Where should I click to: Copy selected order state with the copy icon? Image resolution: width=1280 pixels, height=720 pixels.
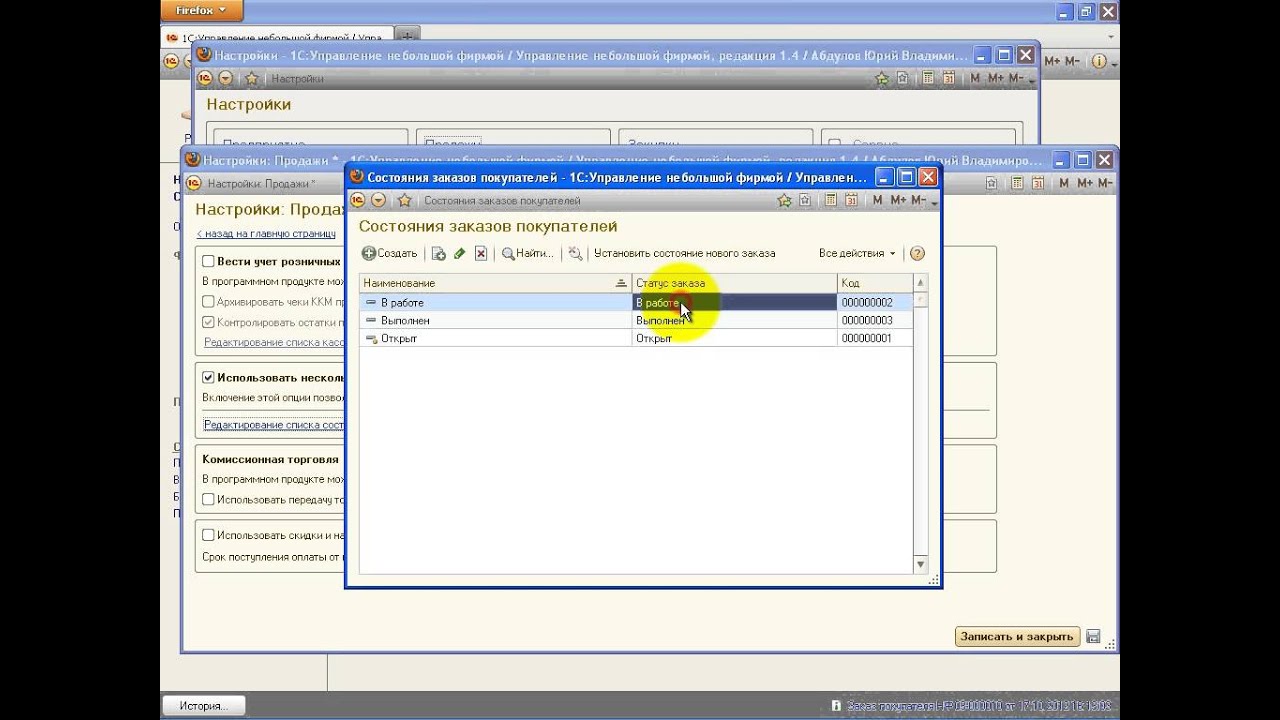[x=438, y=254]
